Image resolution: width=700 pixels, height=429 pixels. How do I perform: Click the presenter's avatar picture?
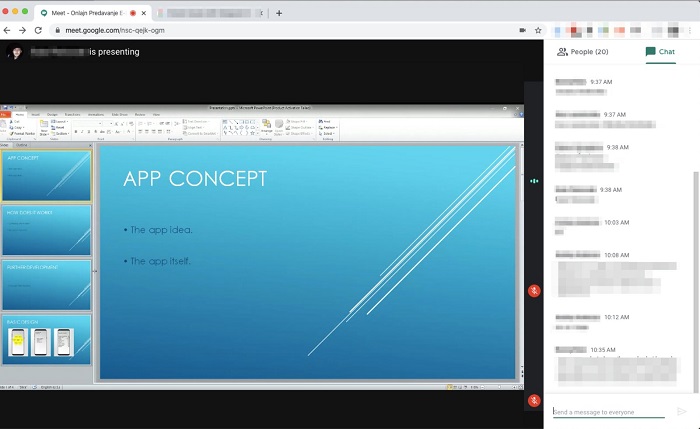15,52
